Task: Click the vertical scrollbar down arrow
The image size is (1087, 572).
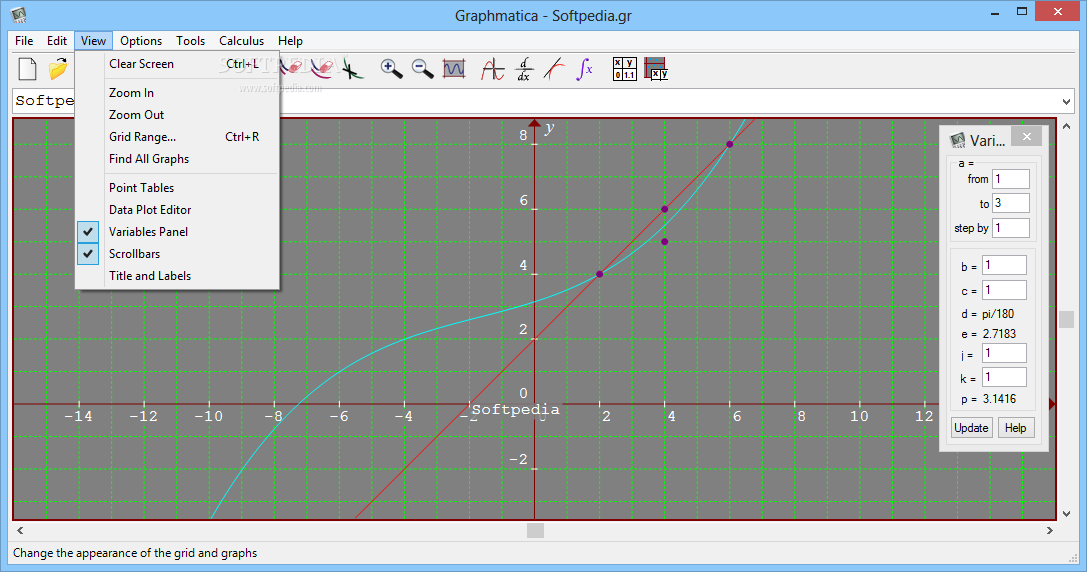Action: pos(1066,514)
